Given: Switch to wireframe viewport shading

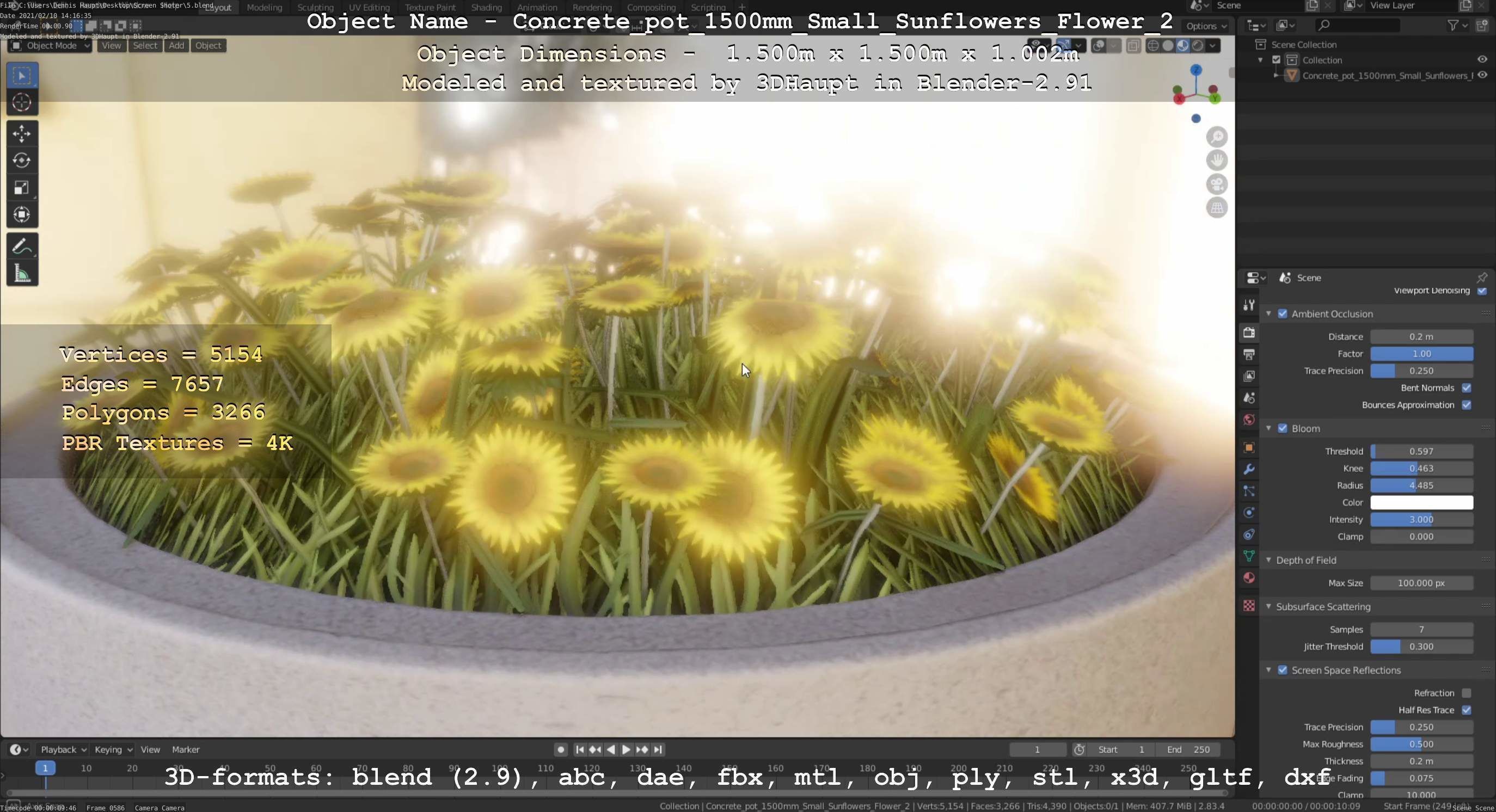Looking at the screenshot, I should coord(1154,46).
